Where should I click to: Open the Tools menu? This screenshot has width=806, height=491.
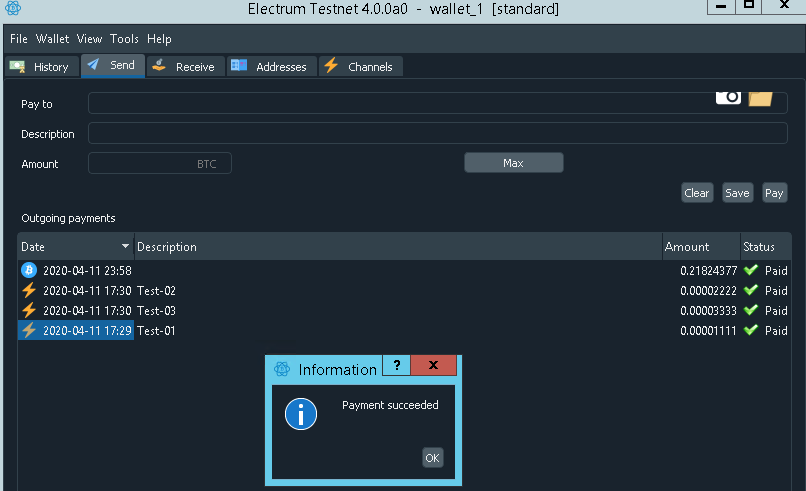coord(124,39)
